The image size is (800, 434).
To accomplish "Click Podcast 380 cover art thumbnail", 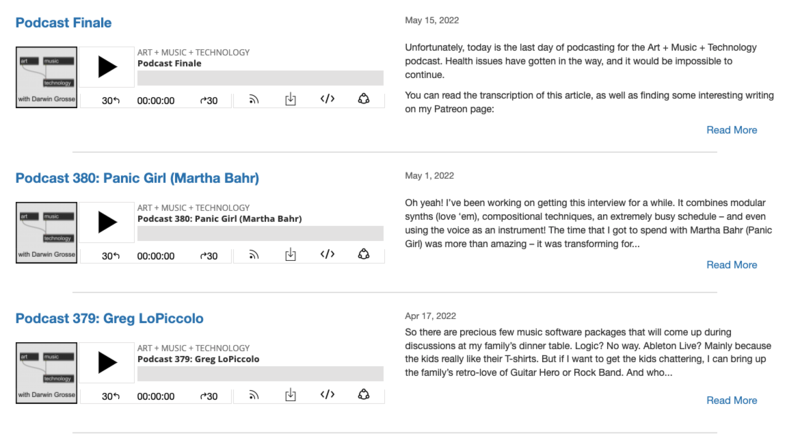I will (x=46, y=229).
